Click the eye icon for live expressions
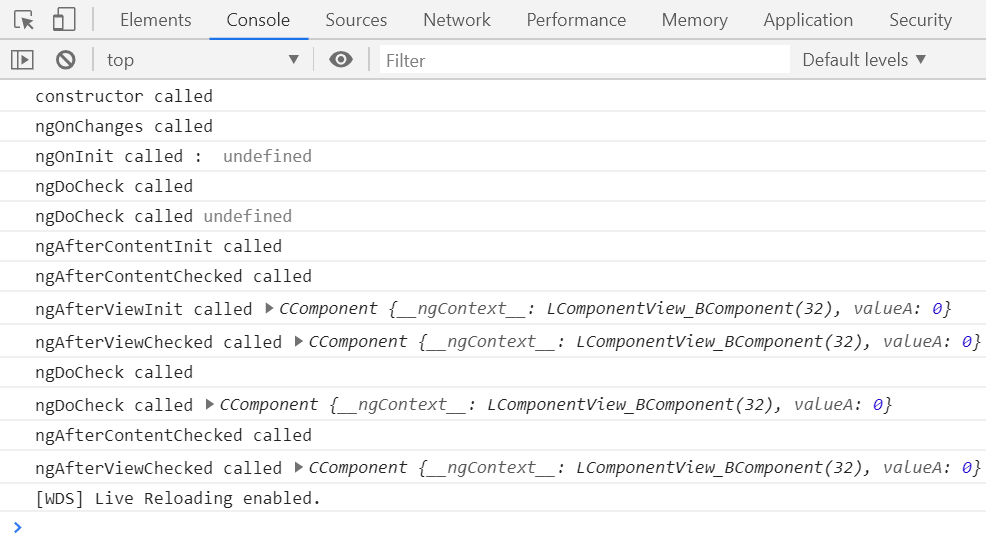Image resolution: width=986 pixels, height=542 pixels. tap(341, 60)
